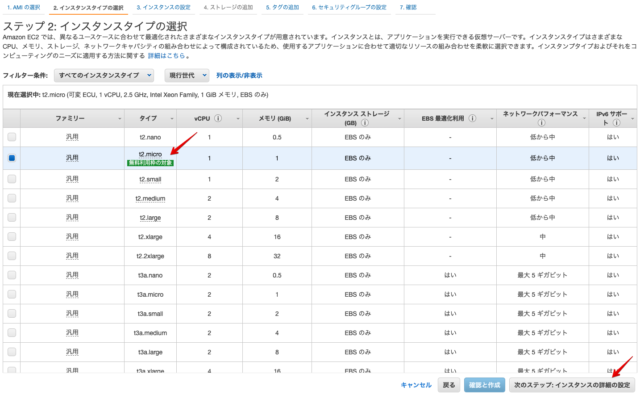Click the t2.2xlarge type cell
The width and height of the screenshot is (640, 395).
[x=150, y=256]
